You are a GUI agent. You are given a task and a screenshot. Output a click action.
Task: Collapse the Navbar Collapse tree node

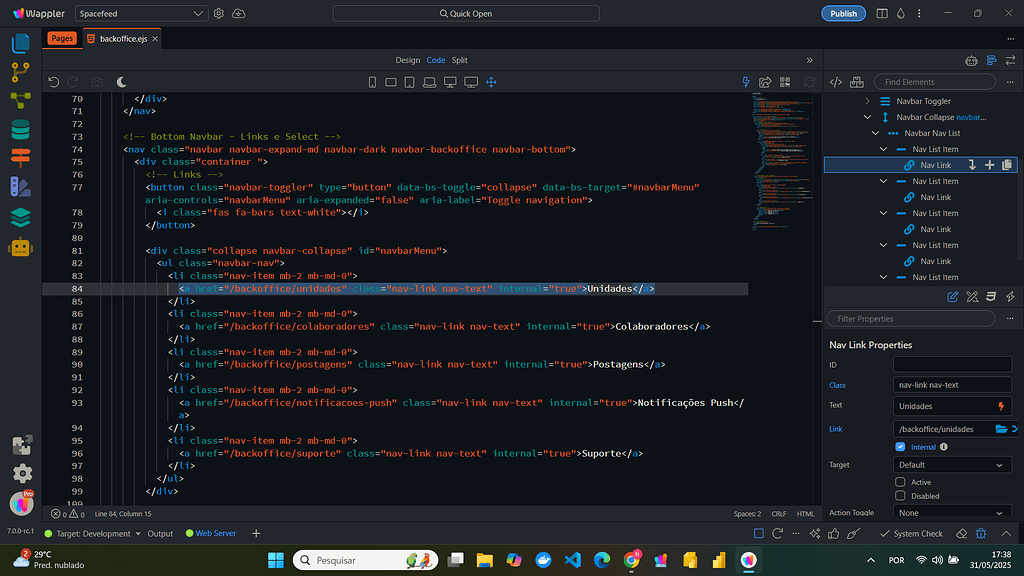pos(868,116)
